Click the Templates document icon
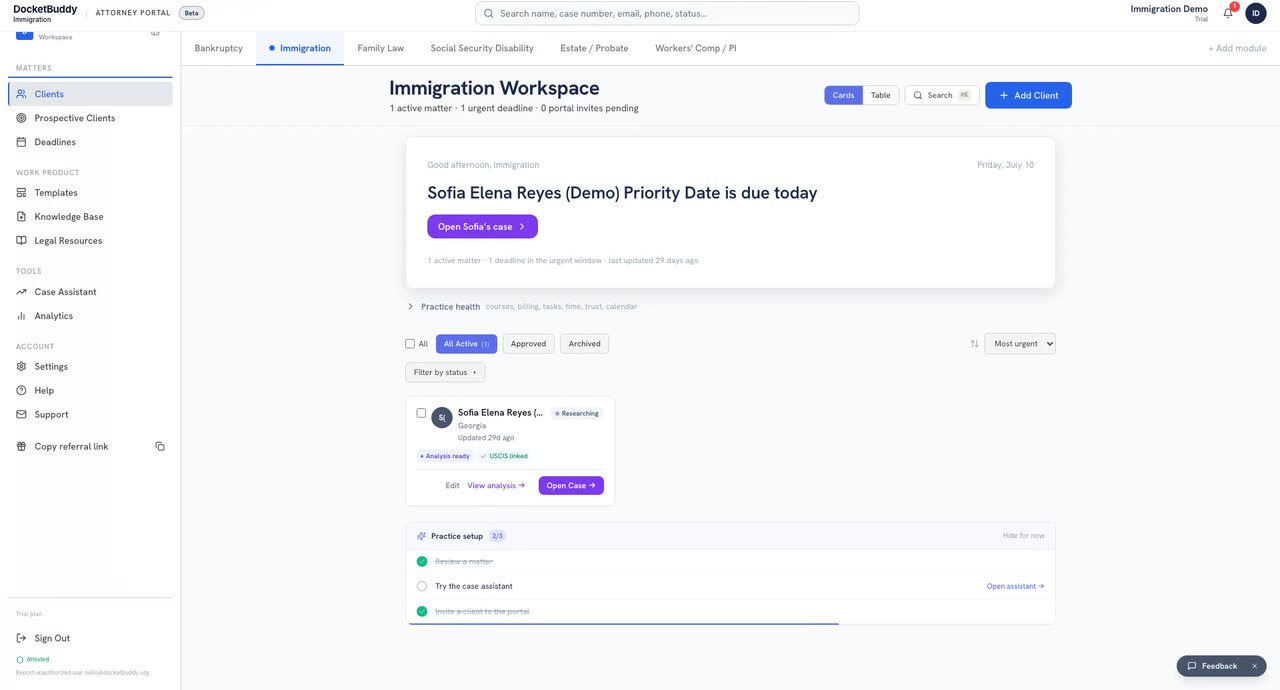The height and width of the screenshot is (690, 1280). pyautogui.click(x=21, y=192)
